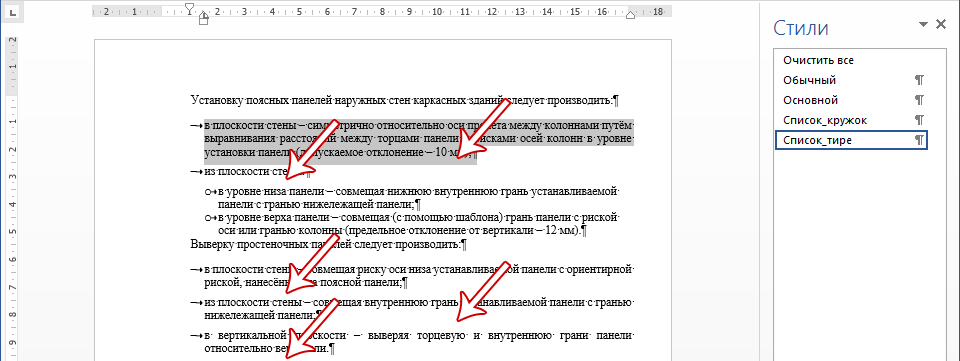
Task: Click the right indent marker on ruler
Action: point(630,15)
